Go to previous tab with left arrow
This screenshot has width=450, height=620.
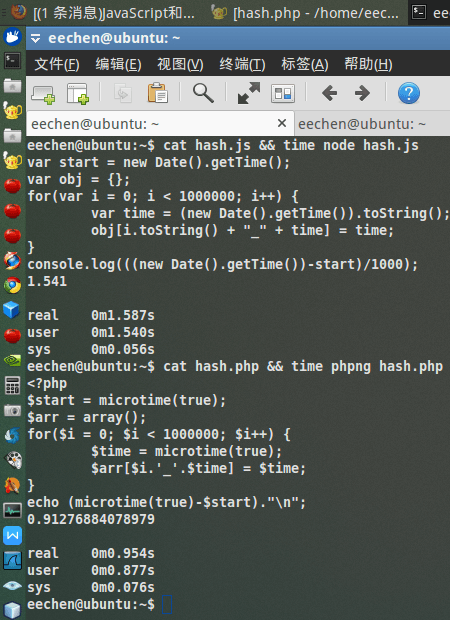coord(329,93)
